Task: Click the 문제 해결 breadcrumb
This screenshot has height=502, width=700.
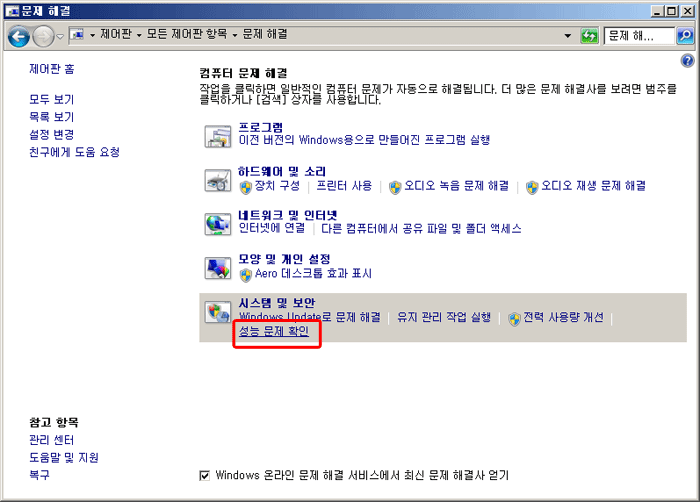Action: [x=265, y=34]
